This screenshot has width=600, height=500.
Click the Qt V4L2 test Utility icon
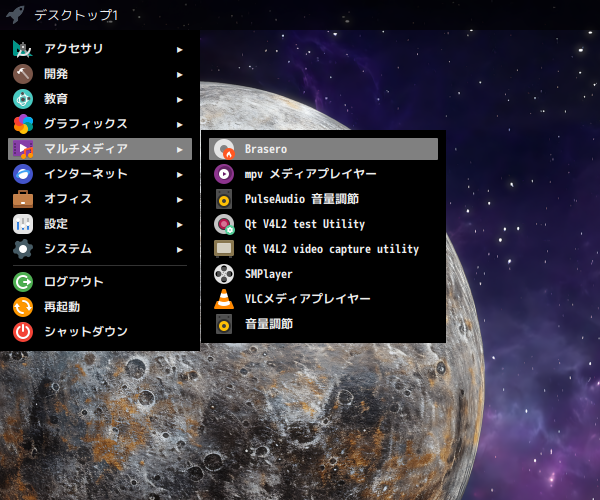[x=224, y=224]
